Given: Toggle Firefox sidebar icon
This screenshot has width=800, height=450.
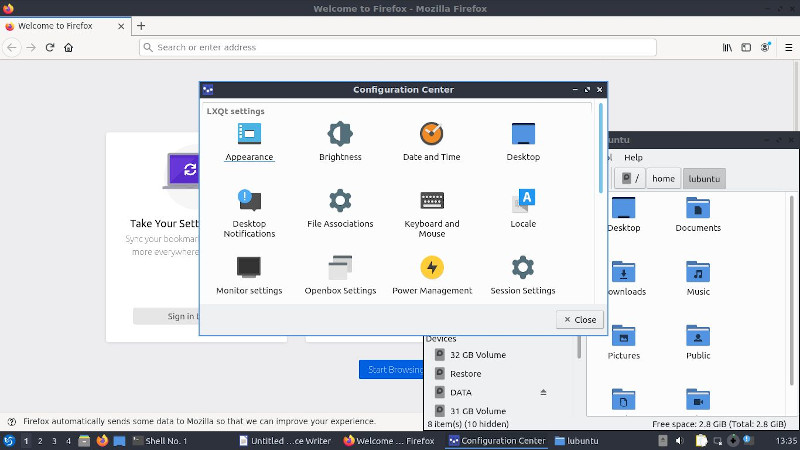Looking at the screenshot, I should click(746, 47).
